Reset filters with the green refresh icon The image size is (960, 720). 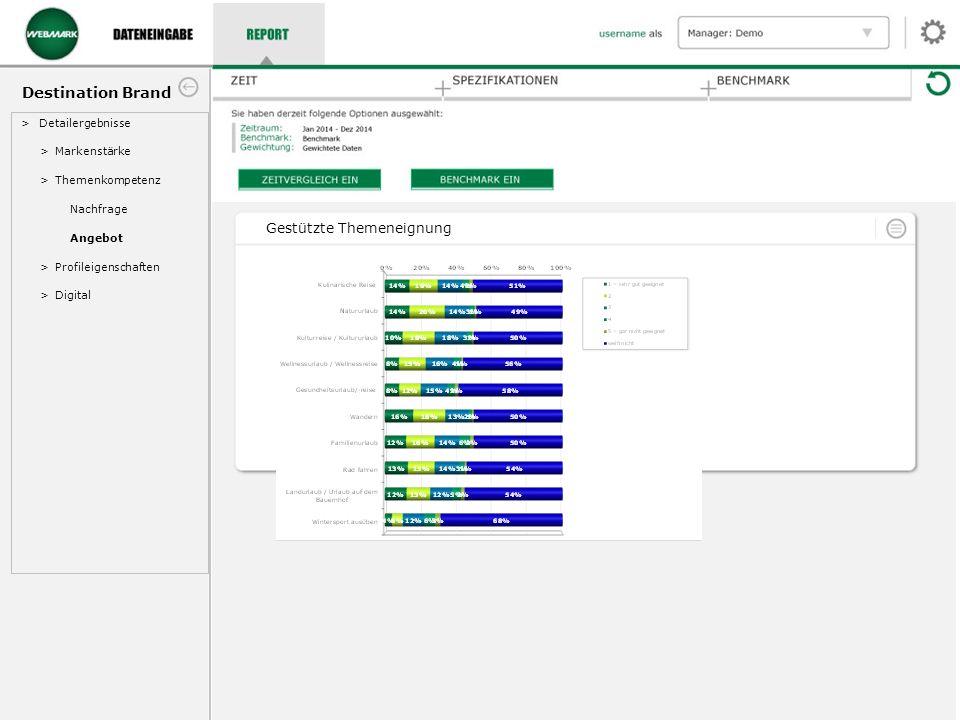coord(937,83)
